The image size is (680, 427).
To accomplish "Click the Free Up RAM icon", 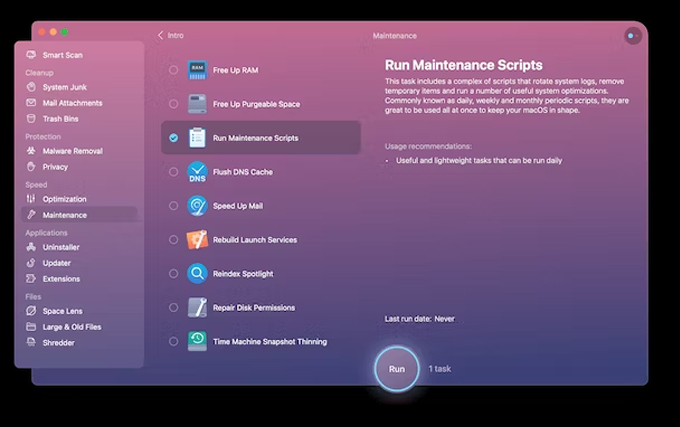I will [197, 70].
